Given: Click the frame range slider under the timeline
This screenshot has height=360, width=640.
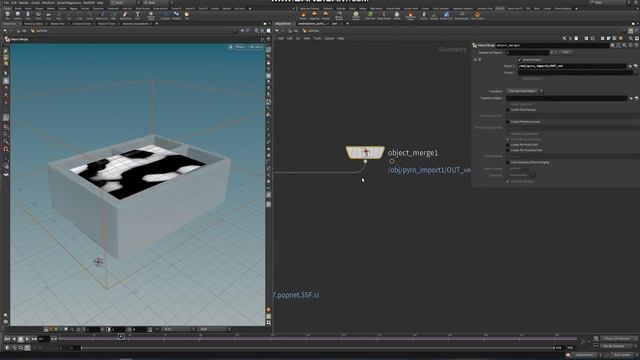Looking at the screenshot, I should (x=317, y=348).
